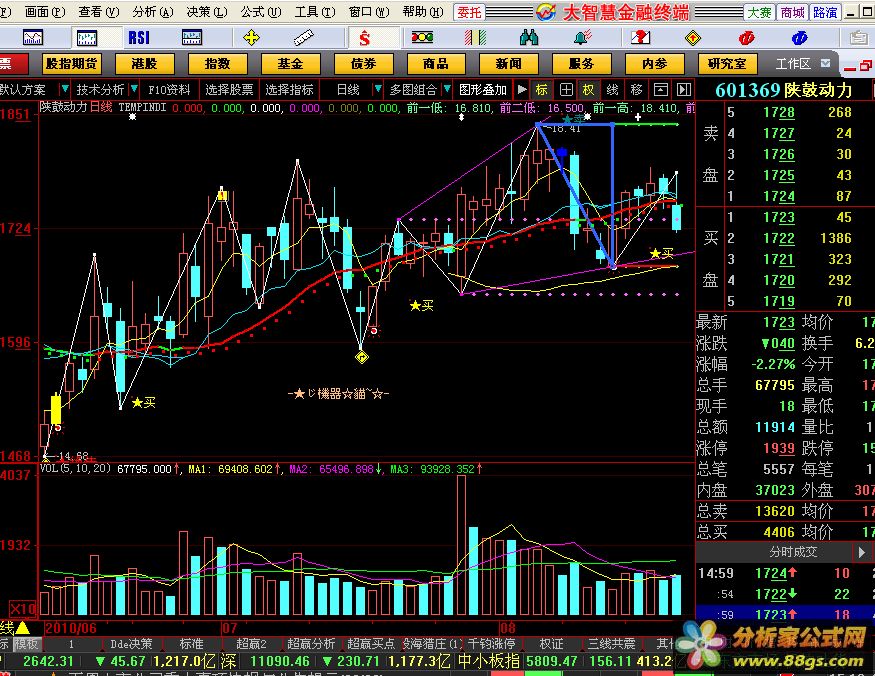Image resolution: width=875 pixels, height=676 pixels.
Task: Open the 公式 menu
Action: point(261,11)
